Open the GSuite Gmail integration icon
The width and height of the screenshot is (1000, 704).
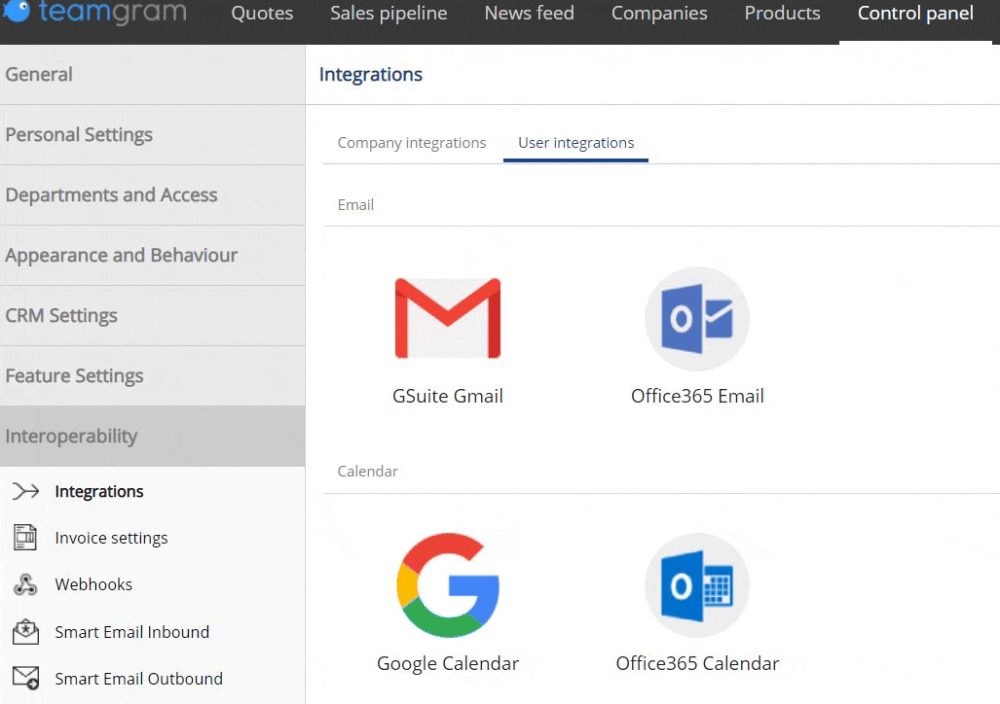(x=448, y=318)
